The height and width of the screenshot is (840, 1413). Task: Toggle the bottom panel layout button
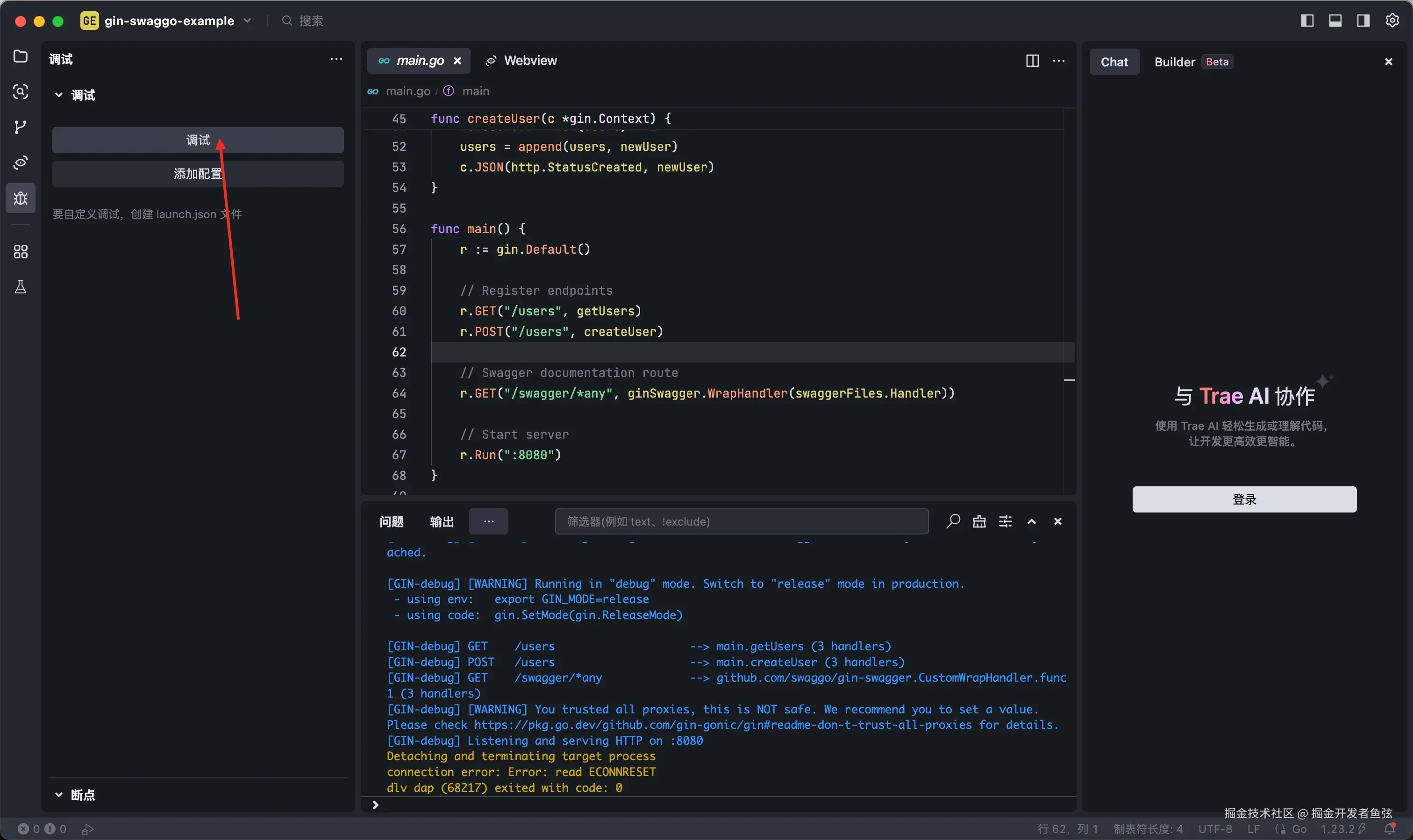pos(1335,21)
